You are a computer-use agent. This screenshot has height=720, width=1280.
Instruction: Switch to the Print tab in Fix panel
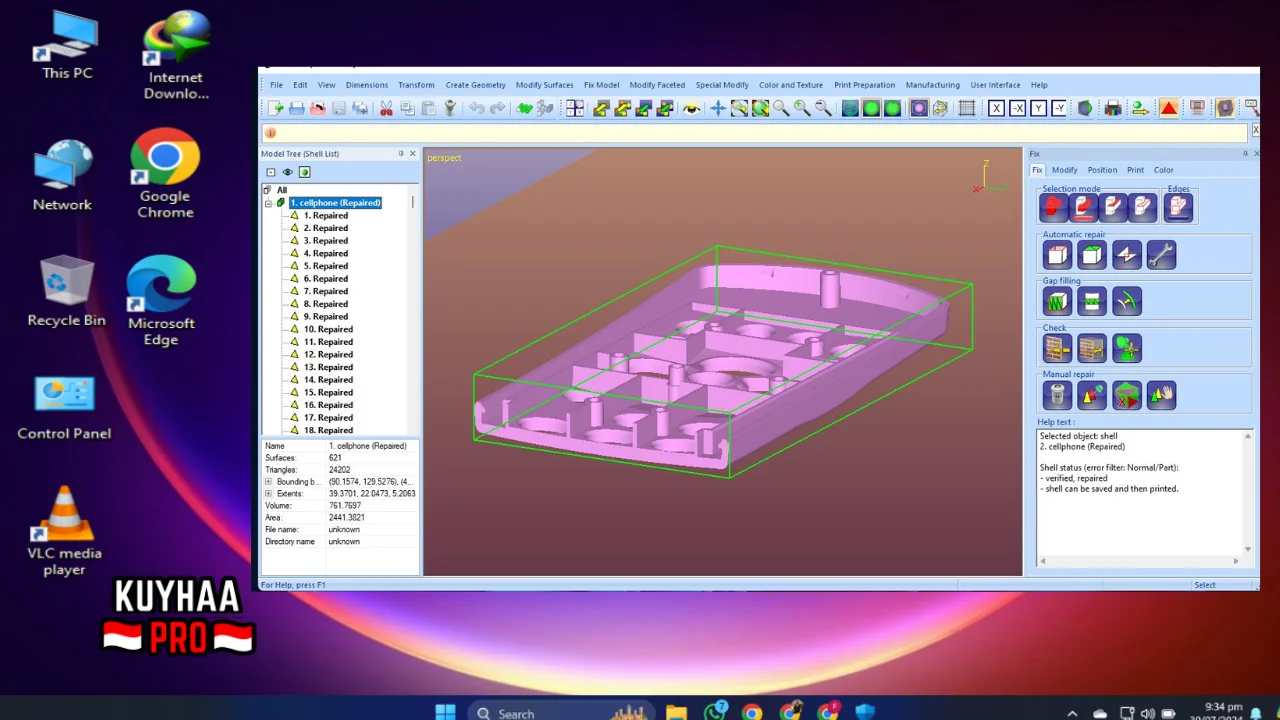click(x=1135, y=170)
